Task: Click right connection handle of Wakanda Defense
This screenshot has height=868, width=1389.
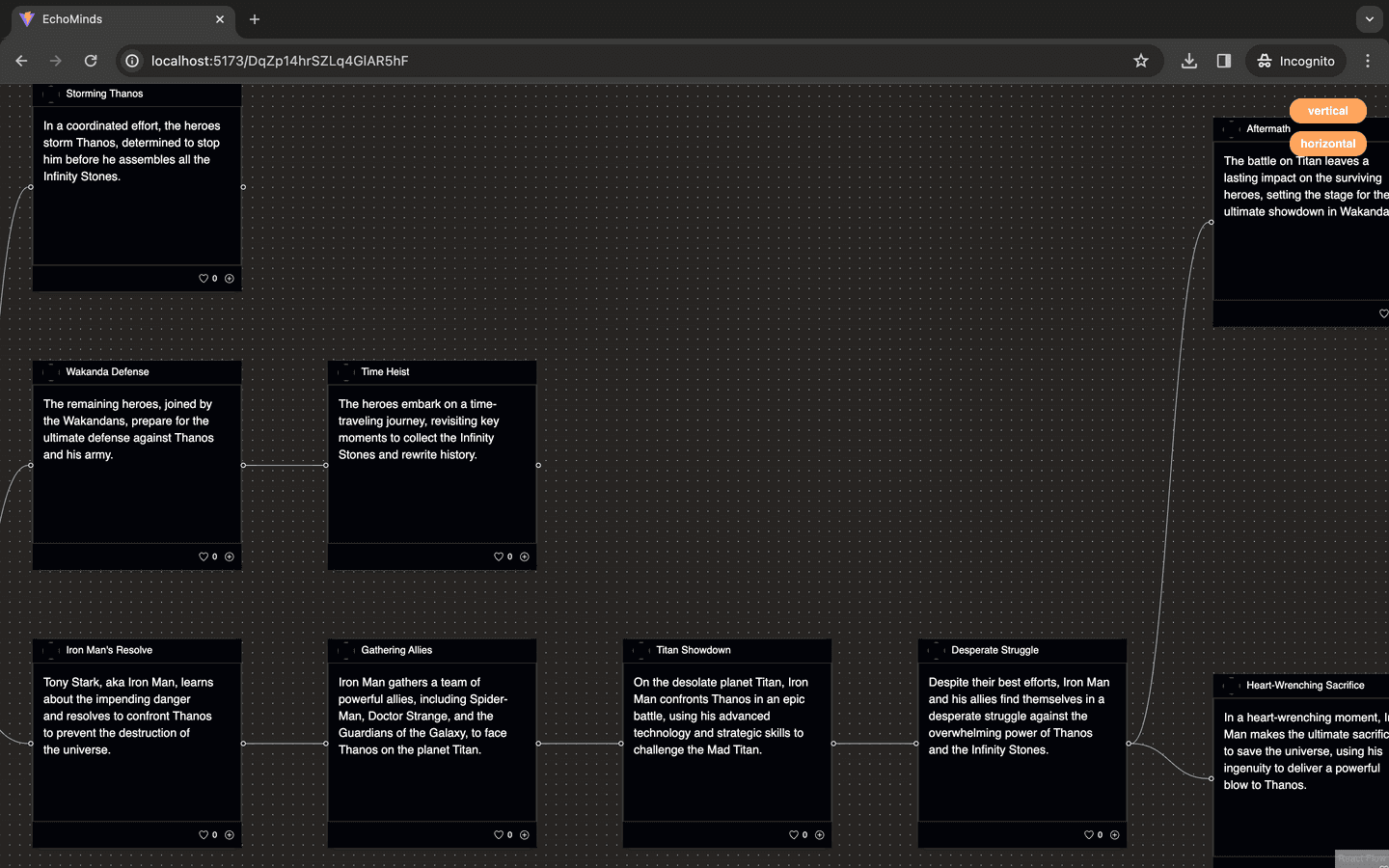Action: point(243,465)
